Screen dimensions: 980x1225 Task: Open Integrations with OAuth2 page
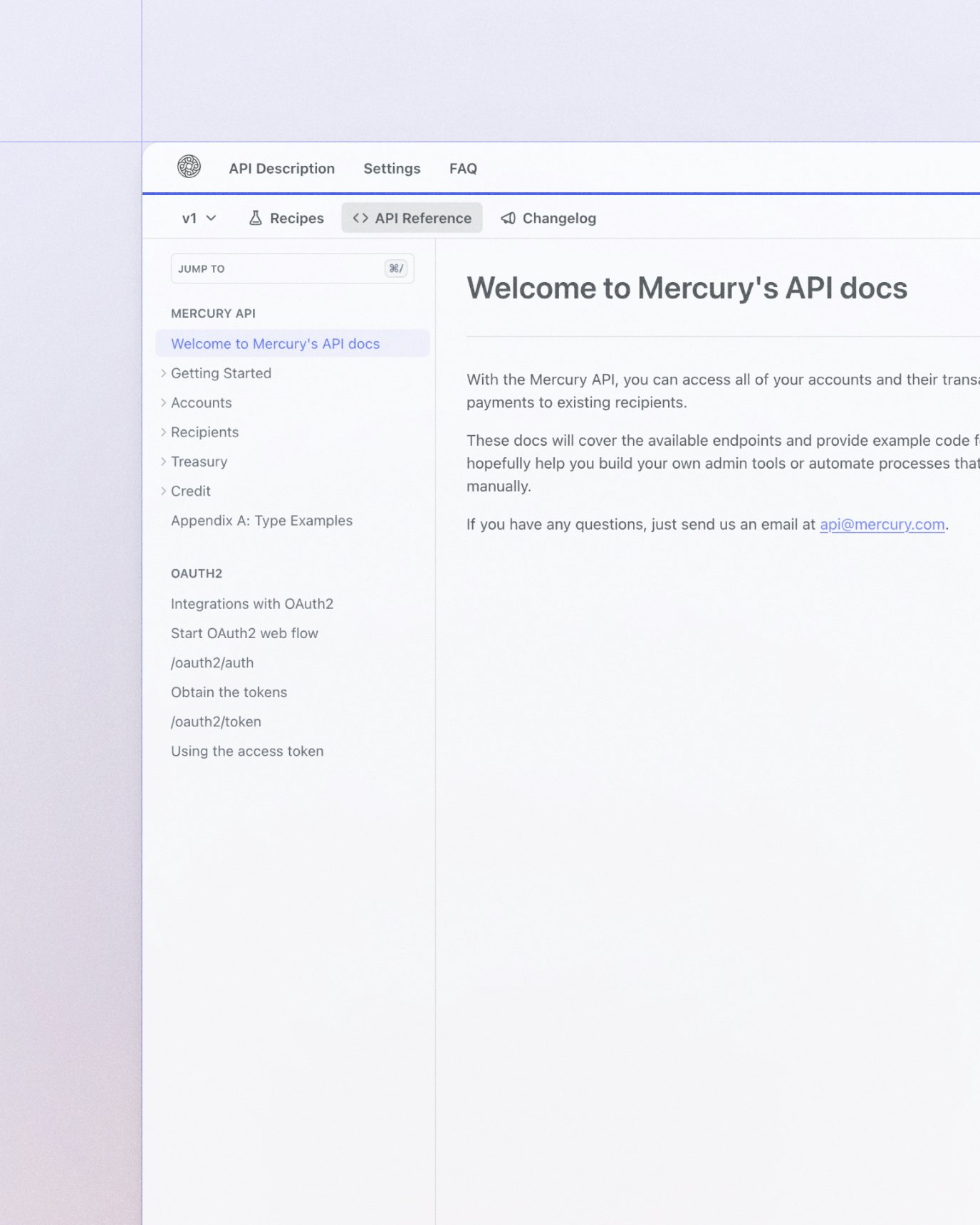tap(251, 604)
